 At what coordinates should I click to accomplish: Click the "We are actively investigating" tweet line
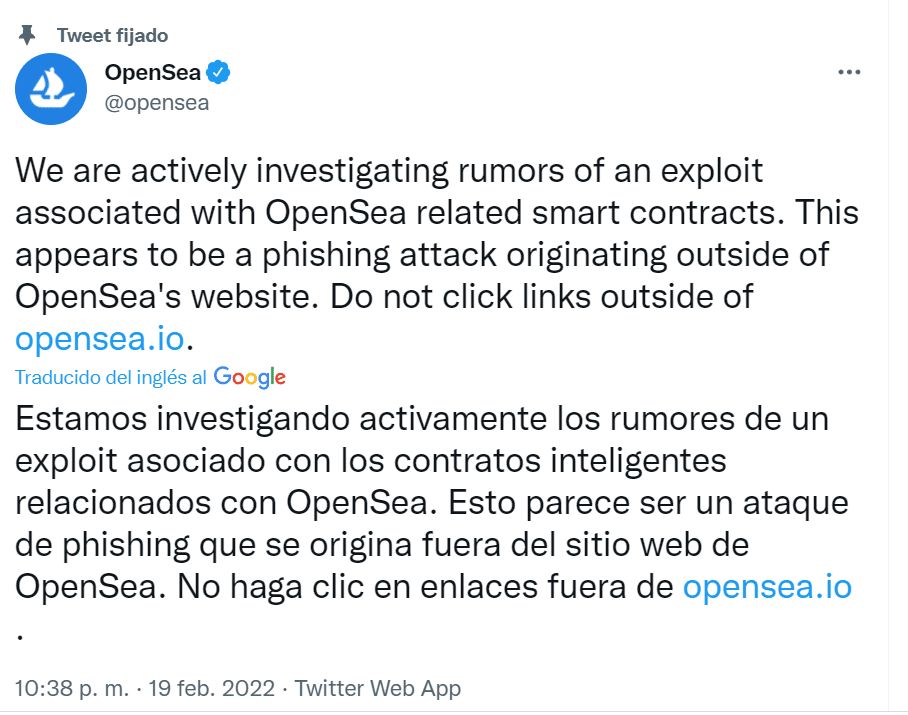(x=389, y=171)
